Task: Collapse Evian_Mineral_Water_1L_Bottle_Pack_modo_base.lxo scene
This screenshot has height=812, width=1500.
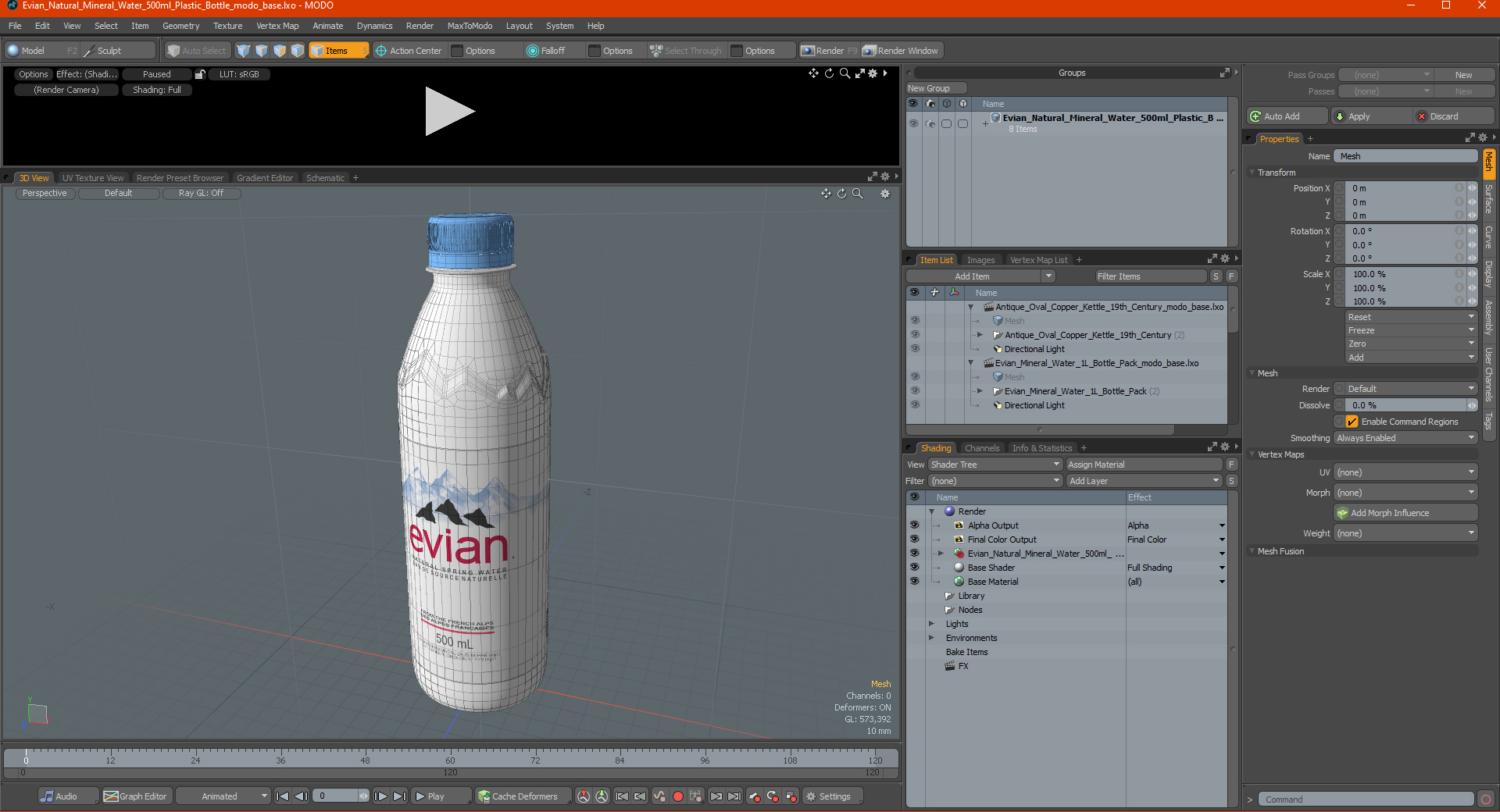Action: pyautogui.click(x=971, y=363)
